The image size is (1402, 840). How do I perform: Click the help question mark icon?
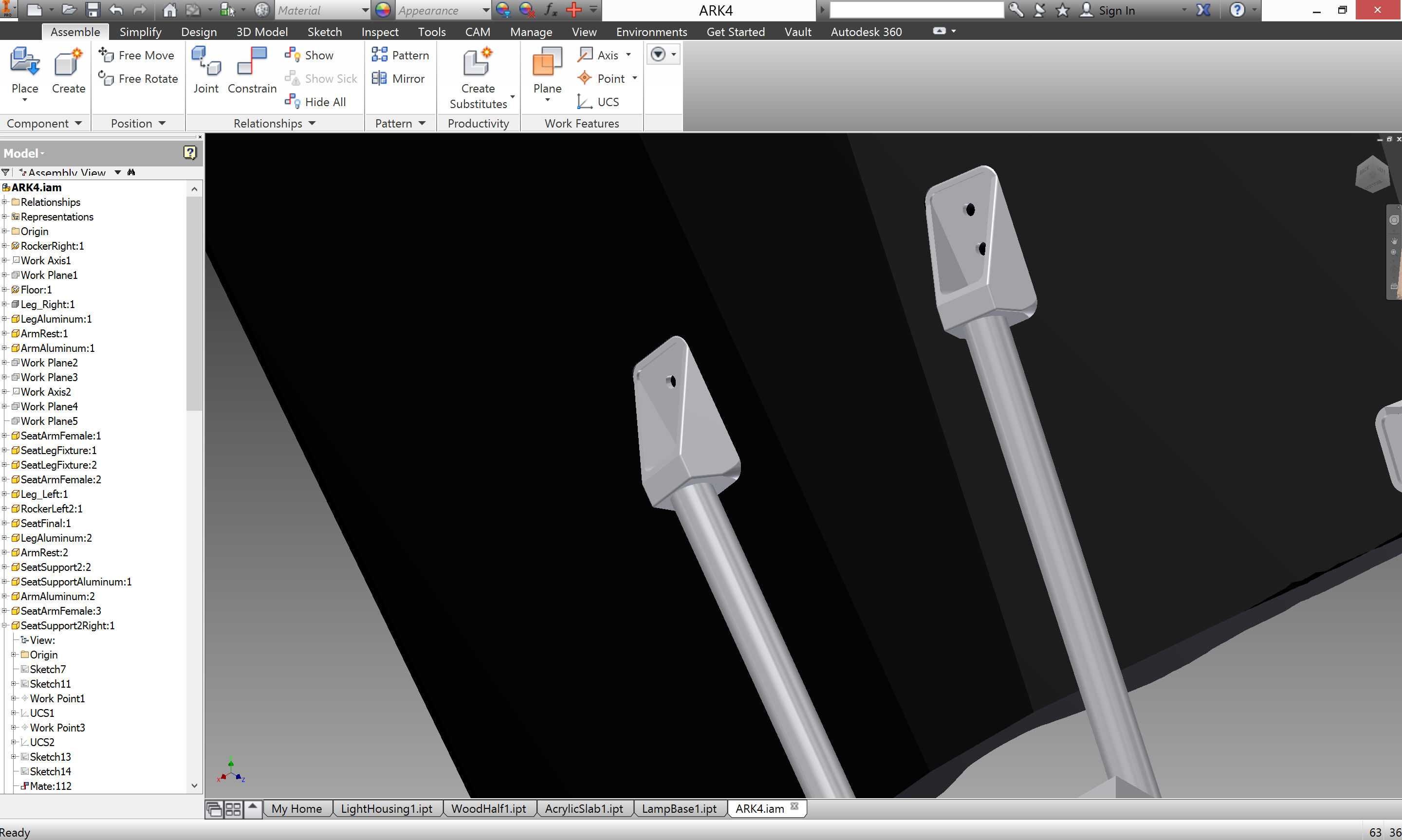(1237, 10)
